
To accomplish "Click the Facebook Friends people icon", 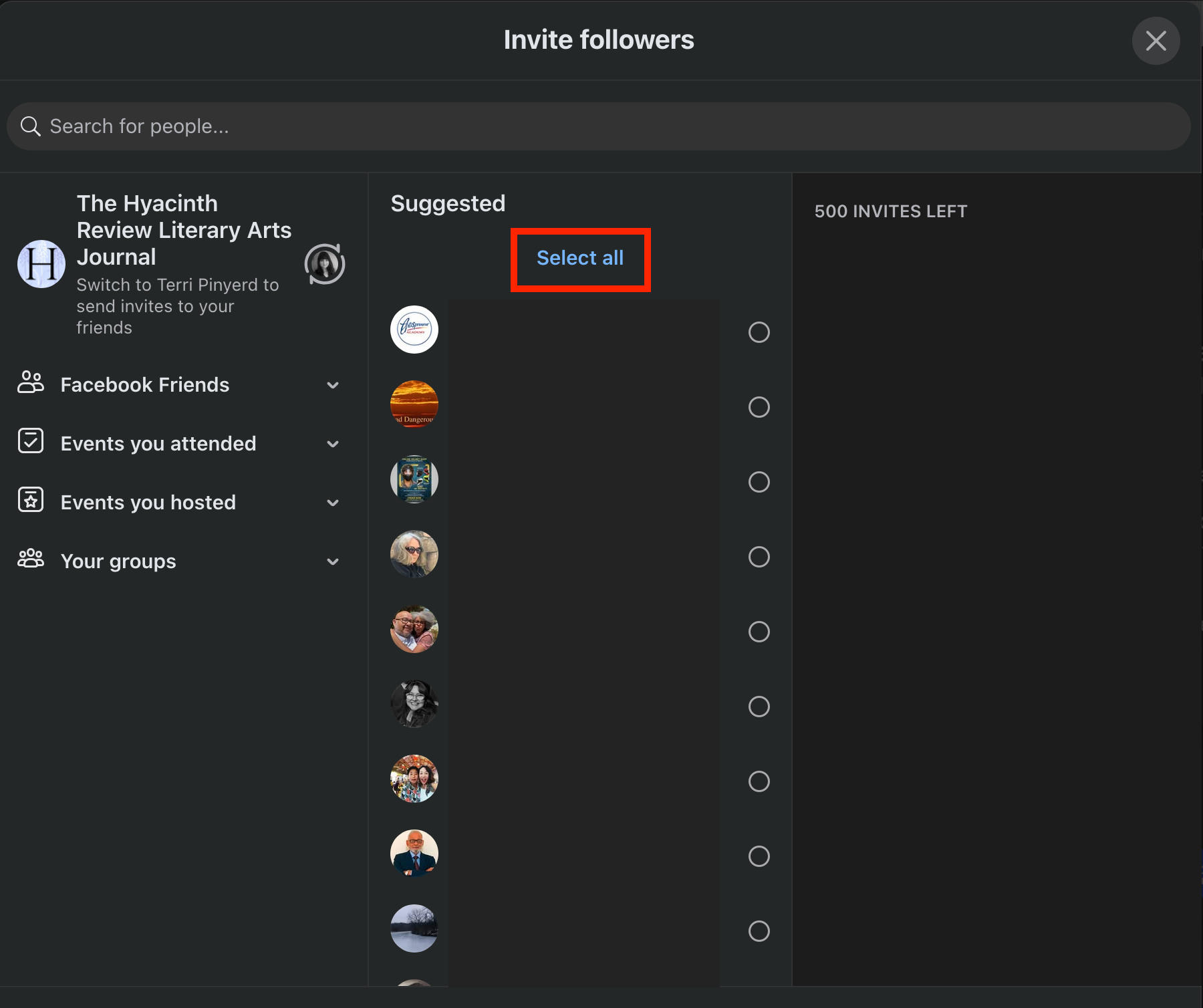I will [31, 383].
